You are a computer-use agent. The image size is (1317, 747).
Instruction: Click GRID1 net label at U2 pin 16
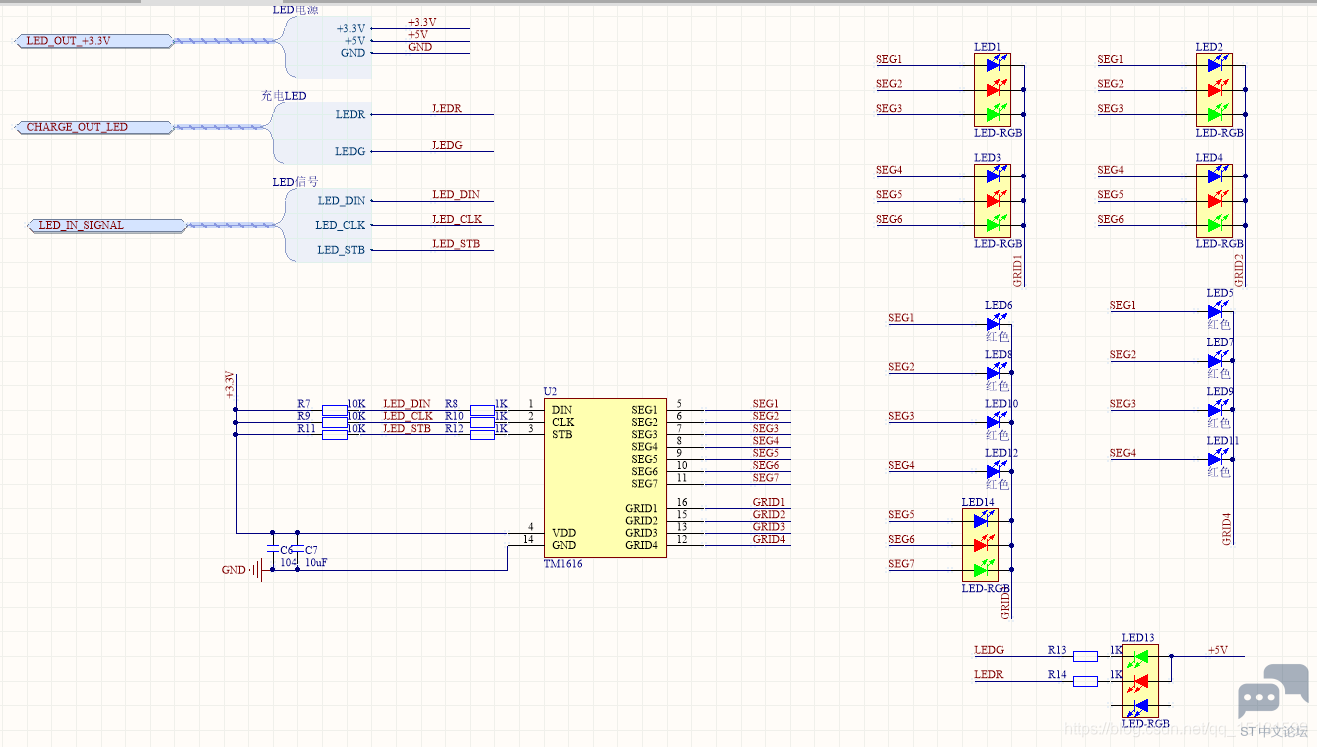pyautogui.click(x=769, y=502)
